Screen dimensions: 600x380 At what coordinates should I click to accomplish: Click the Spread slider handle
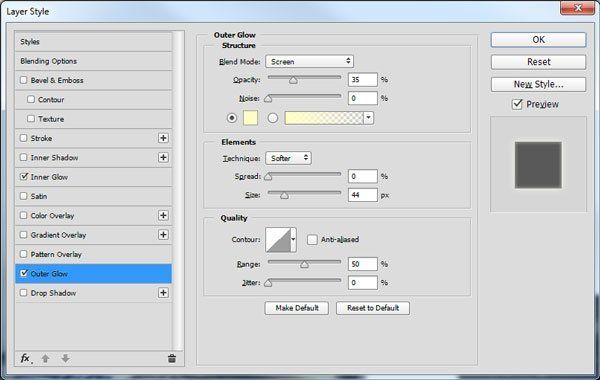pyautogui.click(x=268, y=176)
